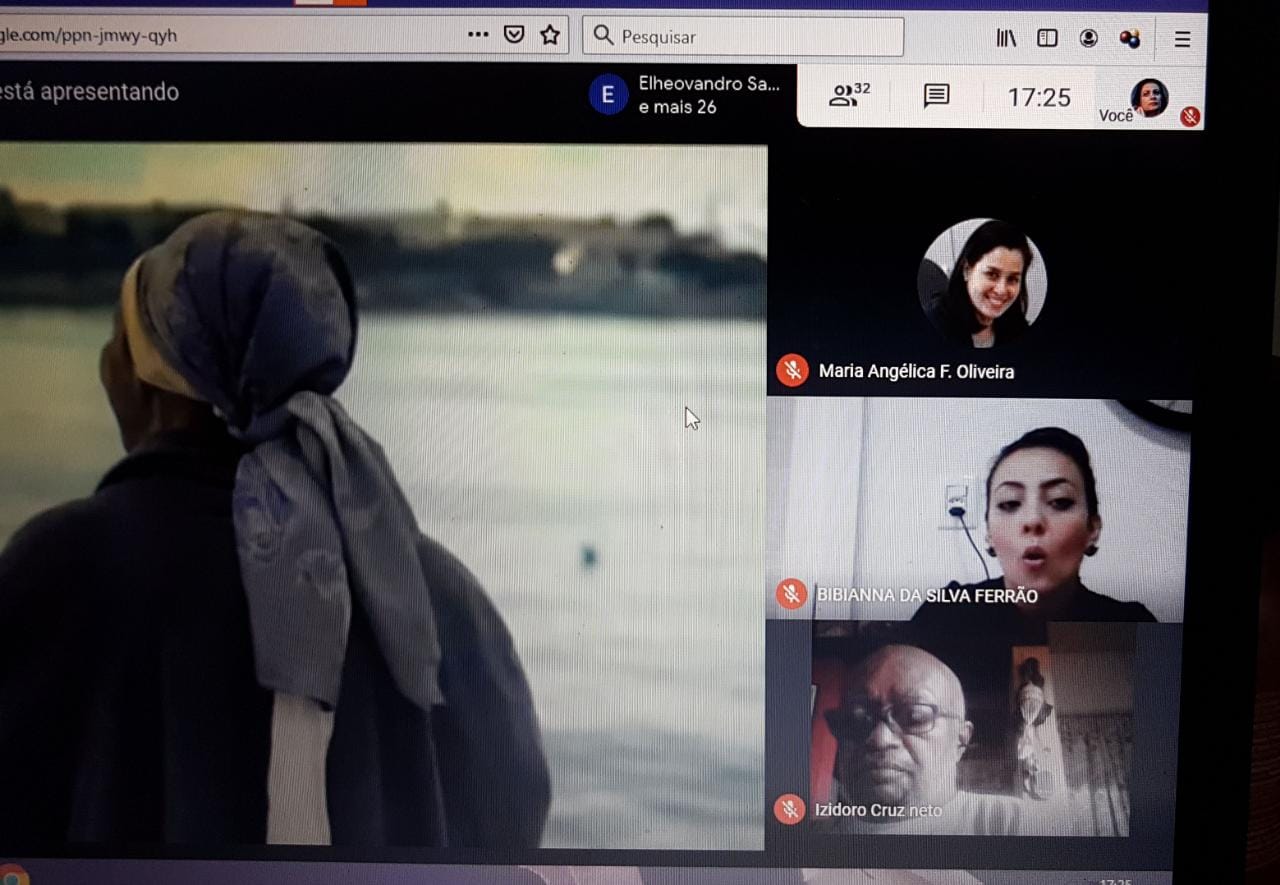Viewport: 1280px width, 885px height.
Task: Click the blue E presenter avatar
Action: tap(608, 95)
